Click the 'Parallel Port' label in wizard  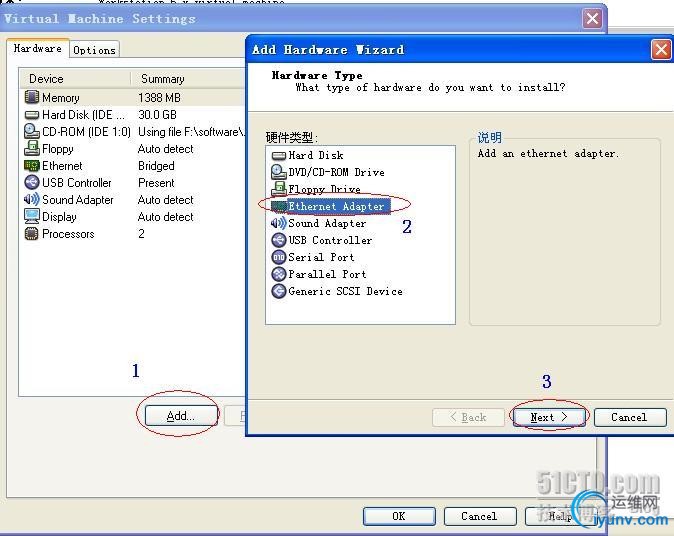pyautogui.click(x=327, y=274)
